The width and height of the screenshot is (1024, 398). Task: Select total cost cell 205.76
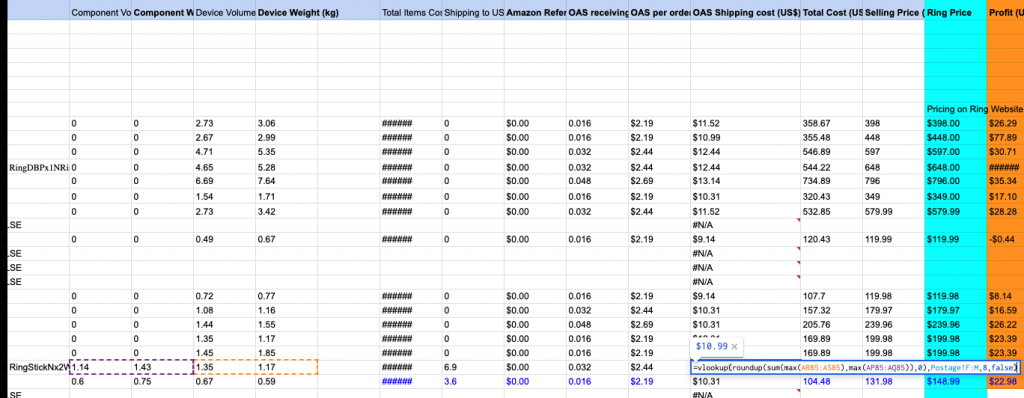point(831,325)
